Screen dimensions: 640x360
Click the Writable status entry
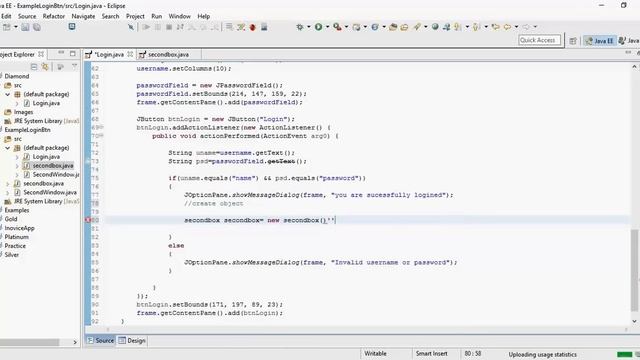pyautogui.click(x=375, y=354)
